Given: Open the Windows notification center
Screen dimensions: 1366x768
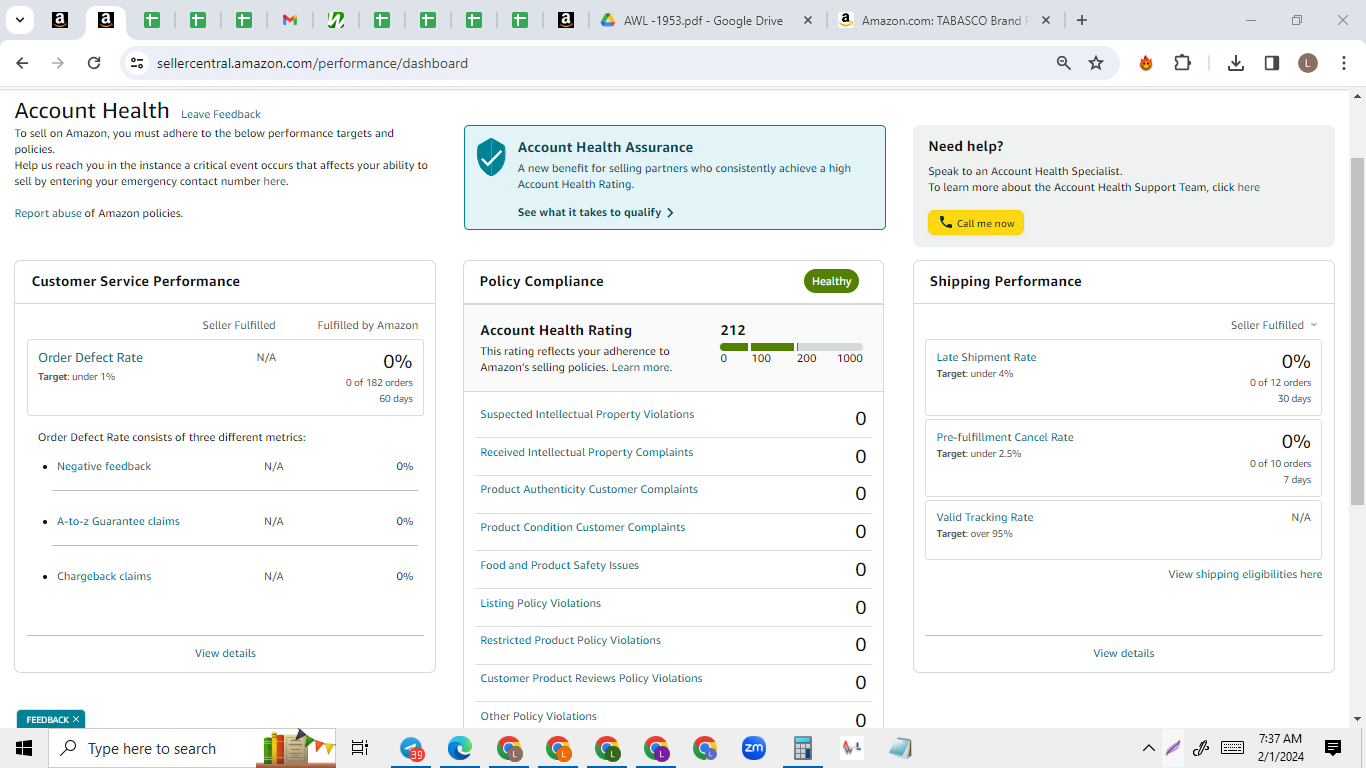Looking at the screenshot, I should pyautogui.click(x=1333, y=748).
